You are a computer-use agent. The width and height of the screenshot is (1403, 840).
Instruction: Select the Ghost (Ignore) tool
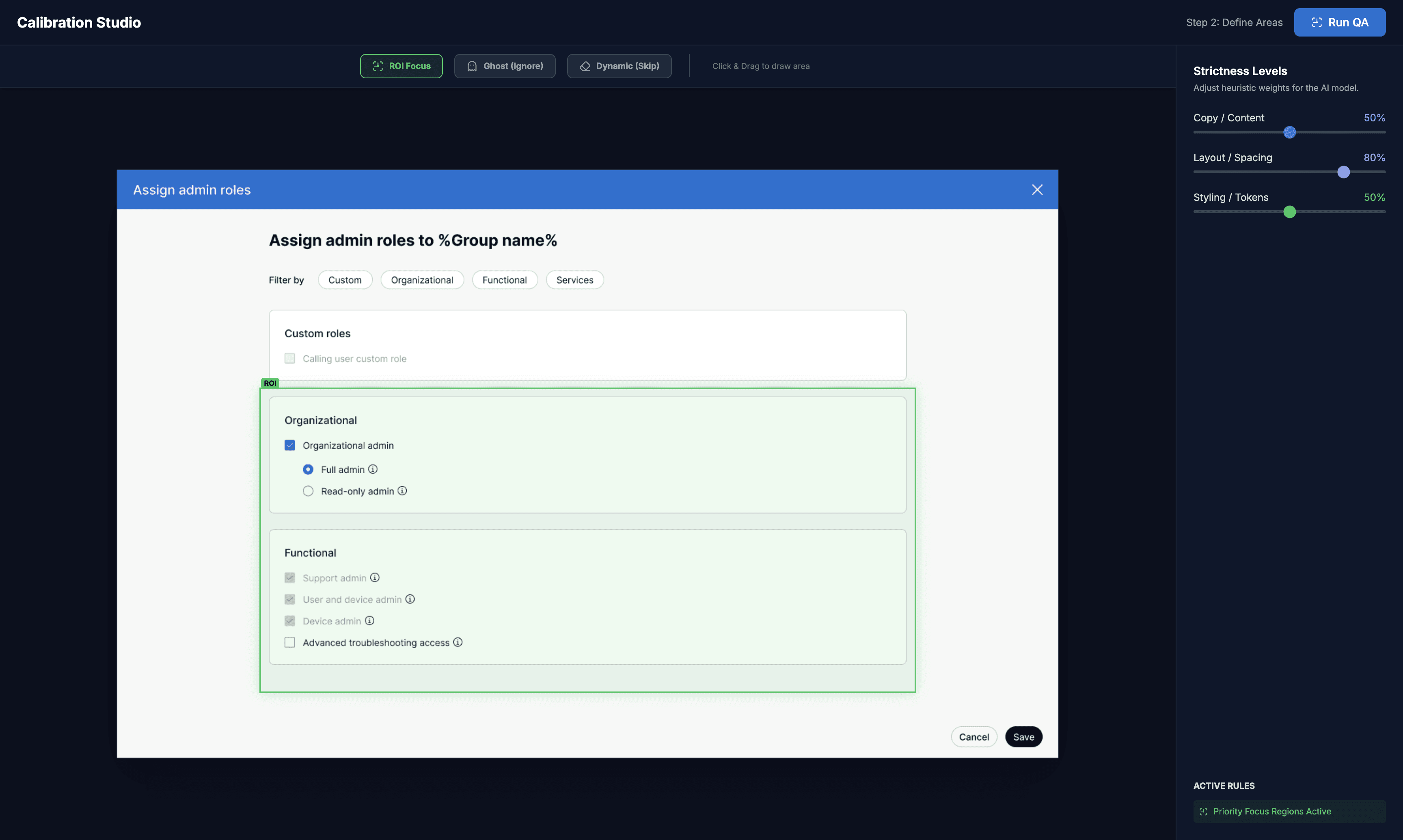point(505,66)
